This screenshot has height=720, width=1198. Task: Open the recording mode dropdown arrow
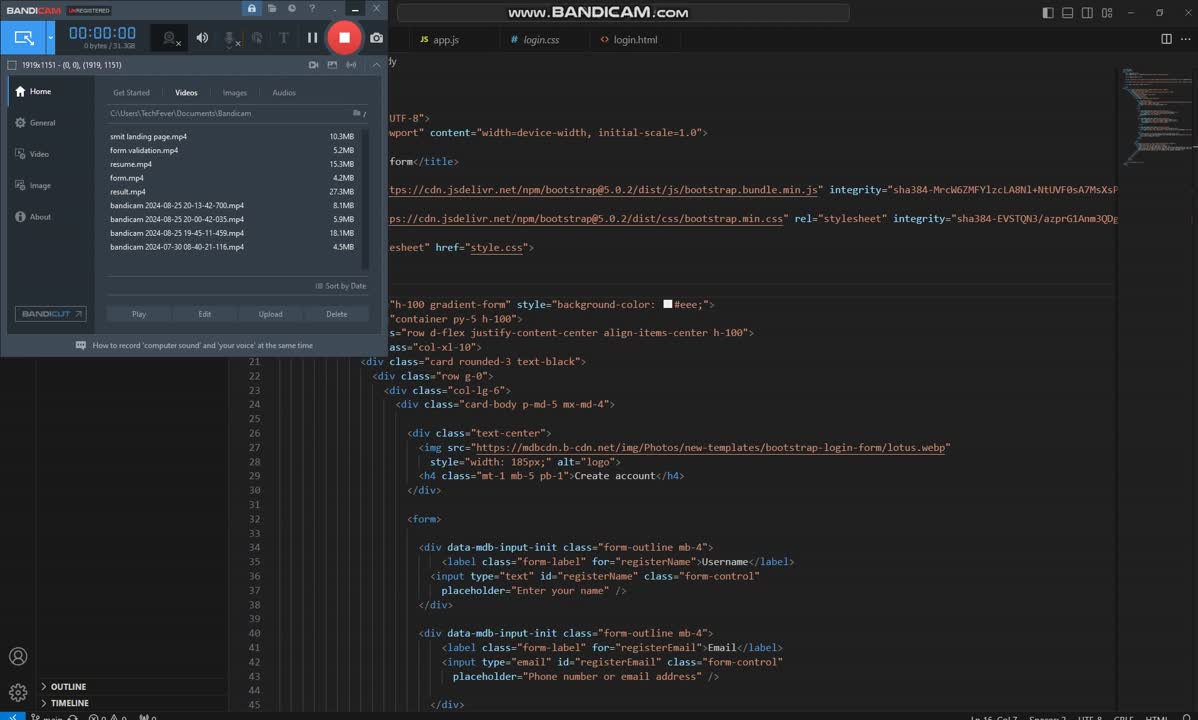pyautogui.click(x=51, y=38)
